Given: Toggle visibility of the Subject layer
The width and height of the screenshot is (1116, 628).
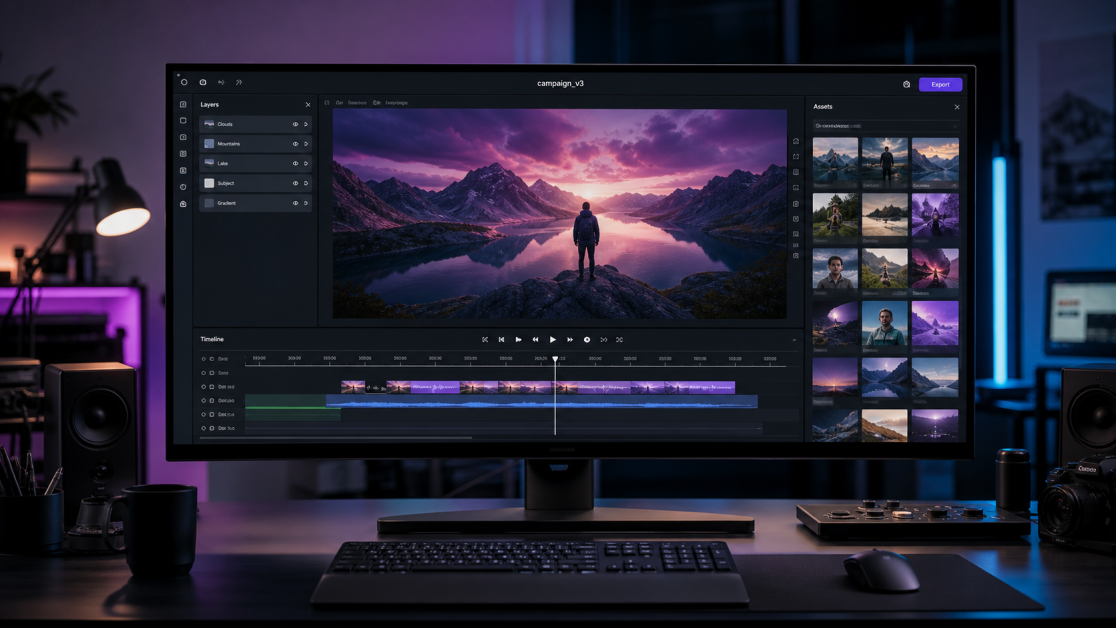Looking at the screenshot, I should click(x=295, y=183).
